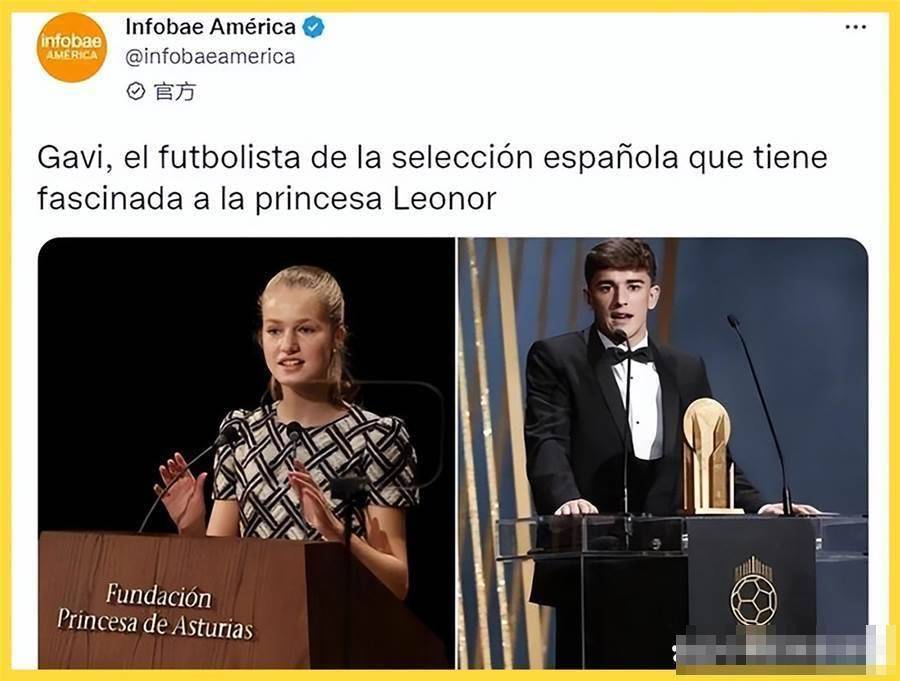Open the three-dot more options menu
Viewport: 900px width, 681px height.
pos(855,27)
